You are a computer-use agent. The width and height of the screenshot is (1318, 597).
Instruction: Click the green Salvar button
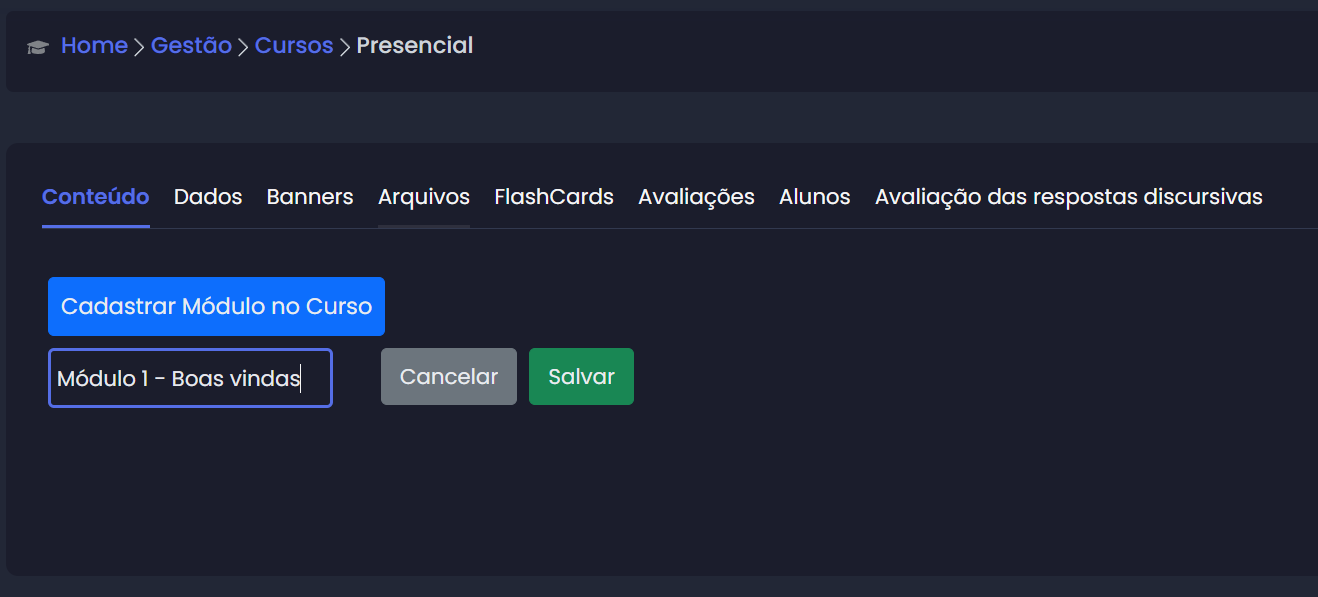(x=581, y=377)
